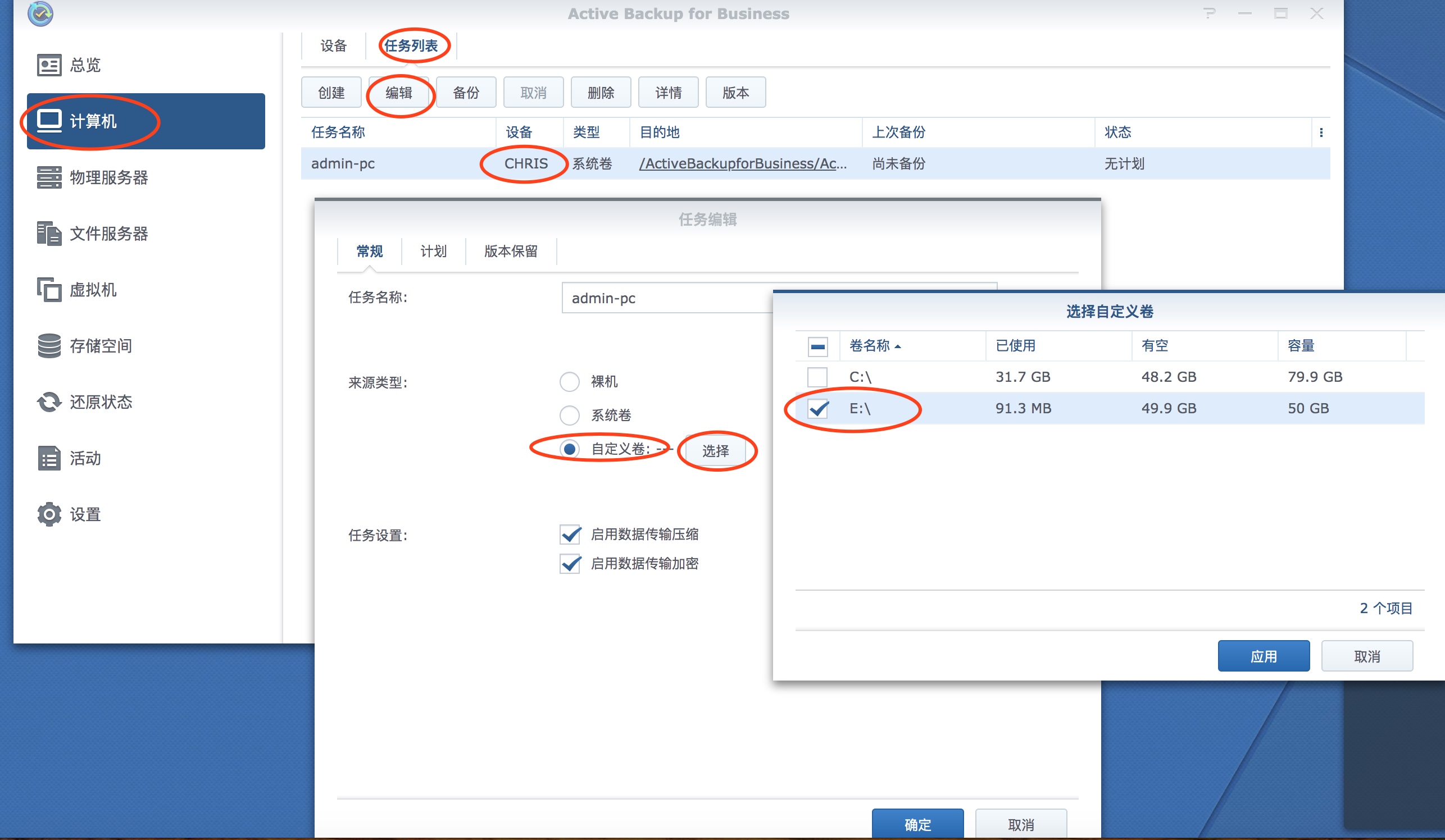Select the admin-pc task row
Screen dimensions: 1445x840
[x=815, y=164]
